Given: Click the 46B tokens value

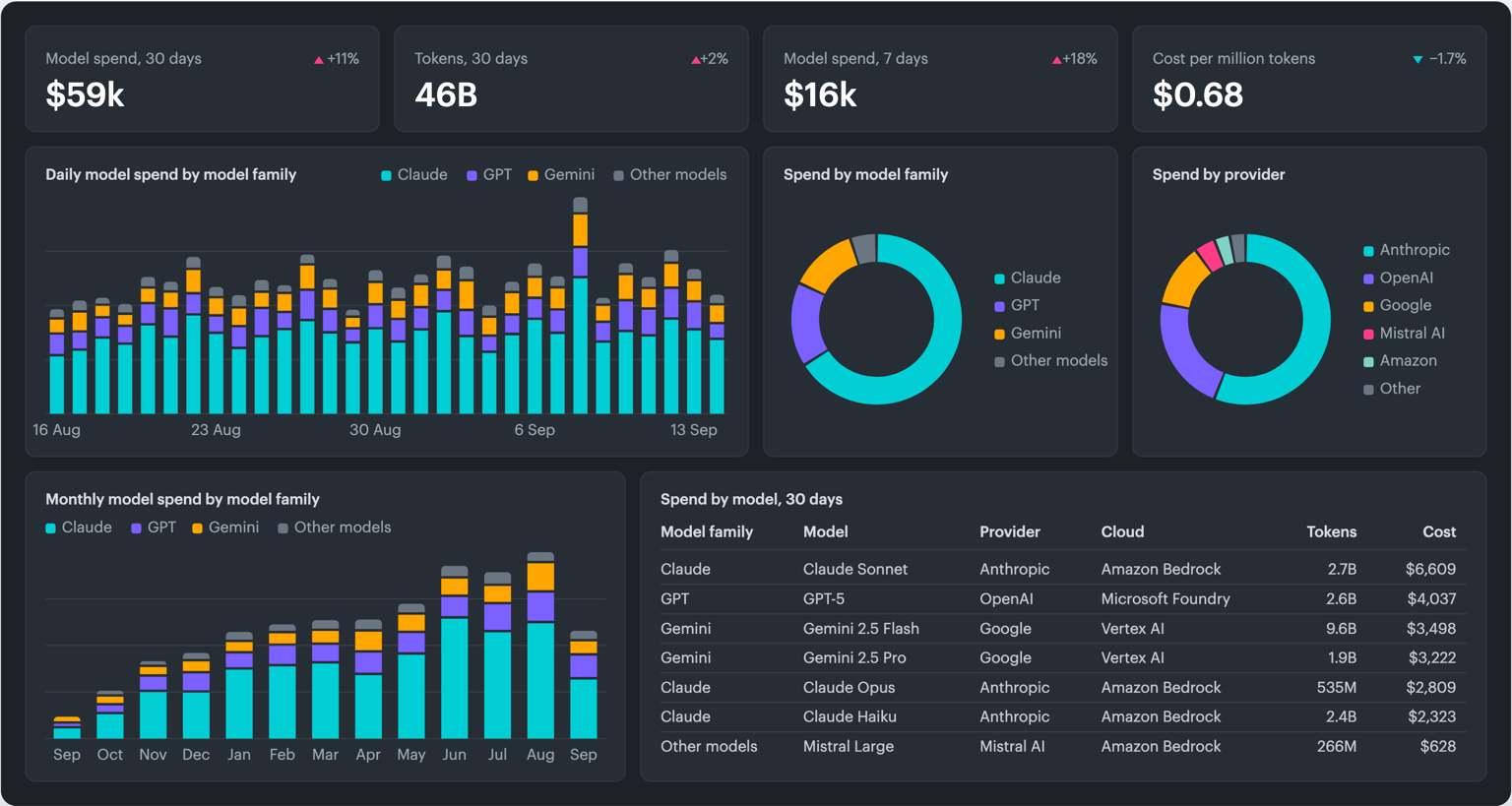Looking at the screenshot, I should click(x=446, y=95).
